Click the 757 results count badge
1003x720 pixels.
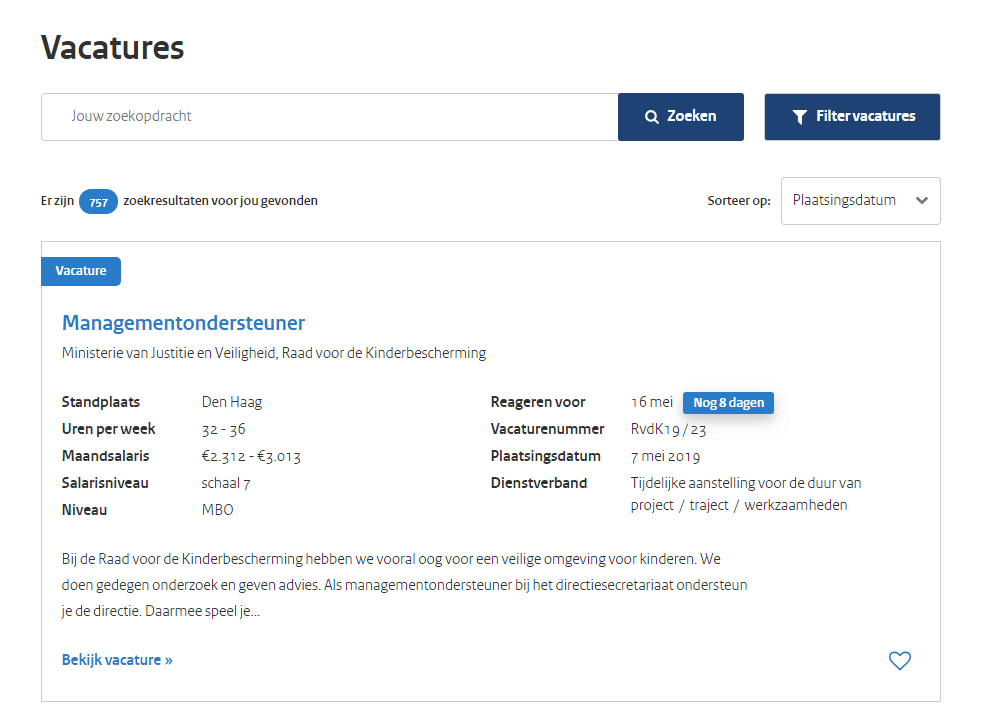(x=98, y=202)
